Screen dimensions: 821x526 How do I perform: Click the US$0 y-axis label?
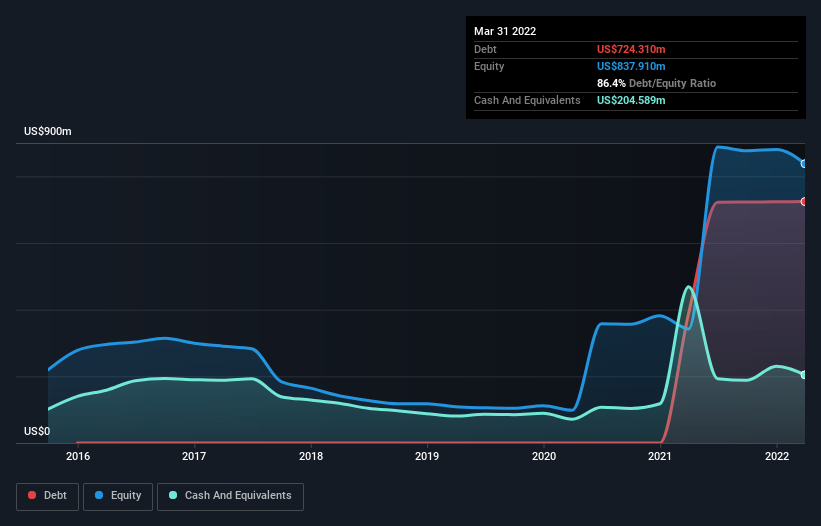[37, 431]
